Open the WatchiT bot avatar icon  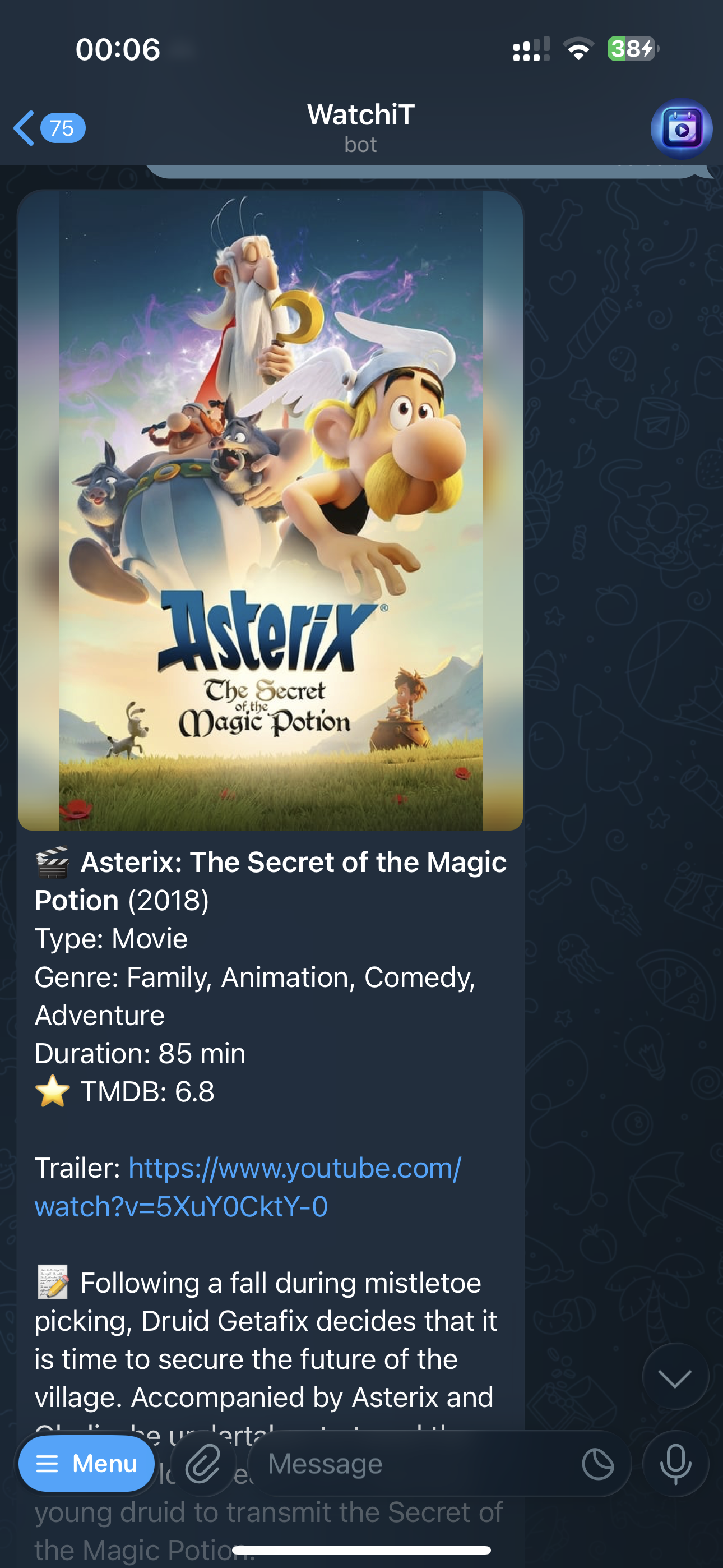[681, 129]
